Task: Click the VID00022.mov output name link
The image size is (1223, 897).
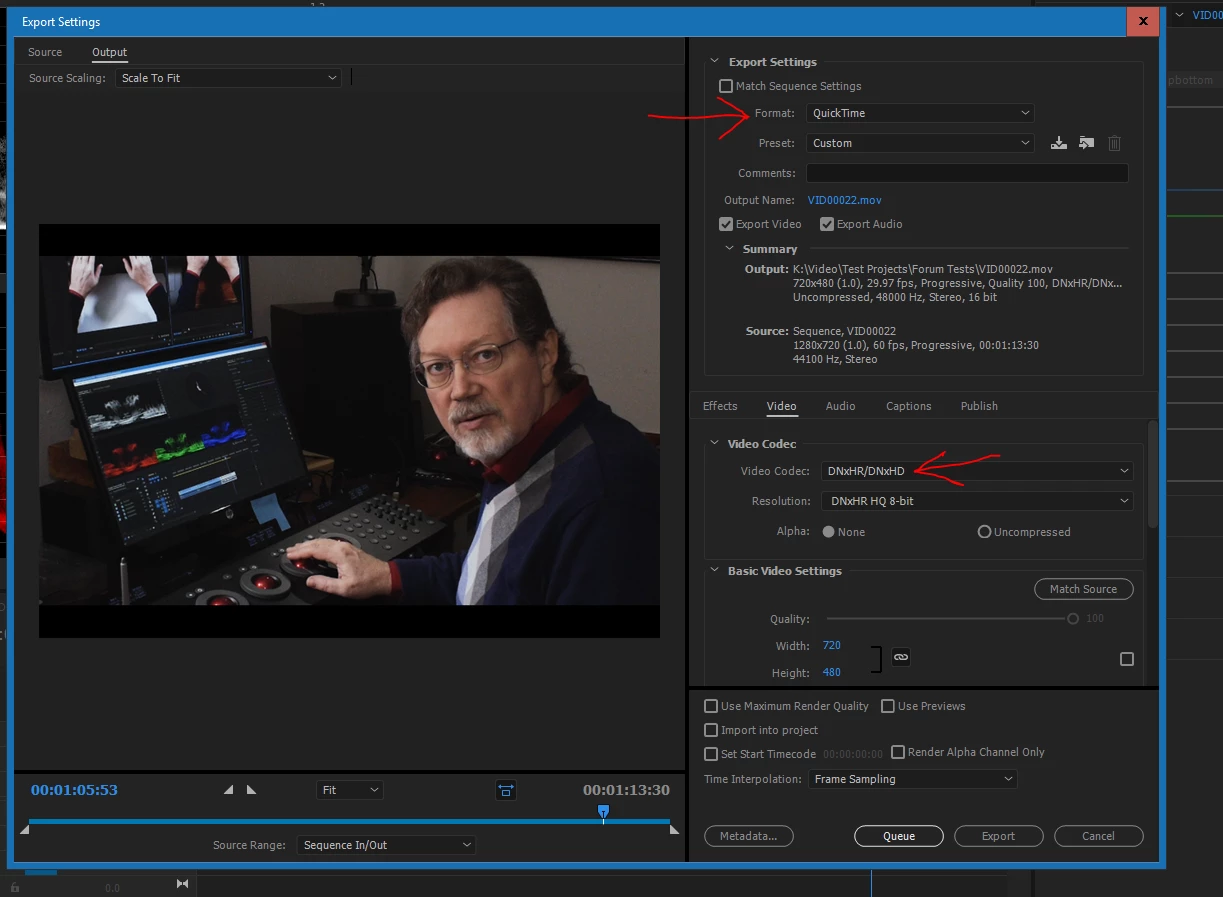Action: [845, 200]
